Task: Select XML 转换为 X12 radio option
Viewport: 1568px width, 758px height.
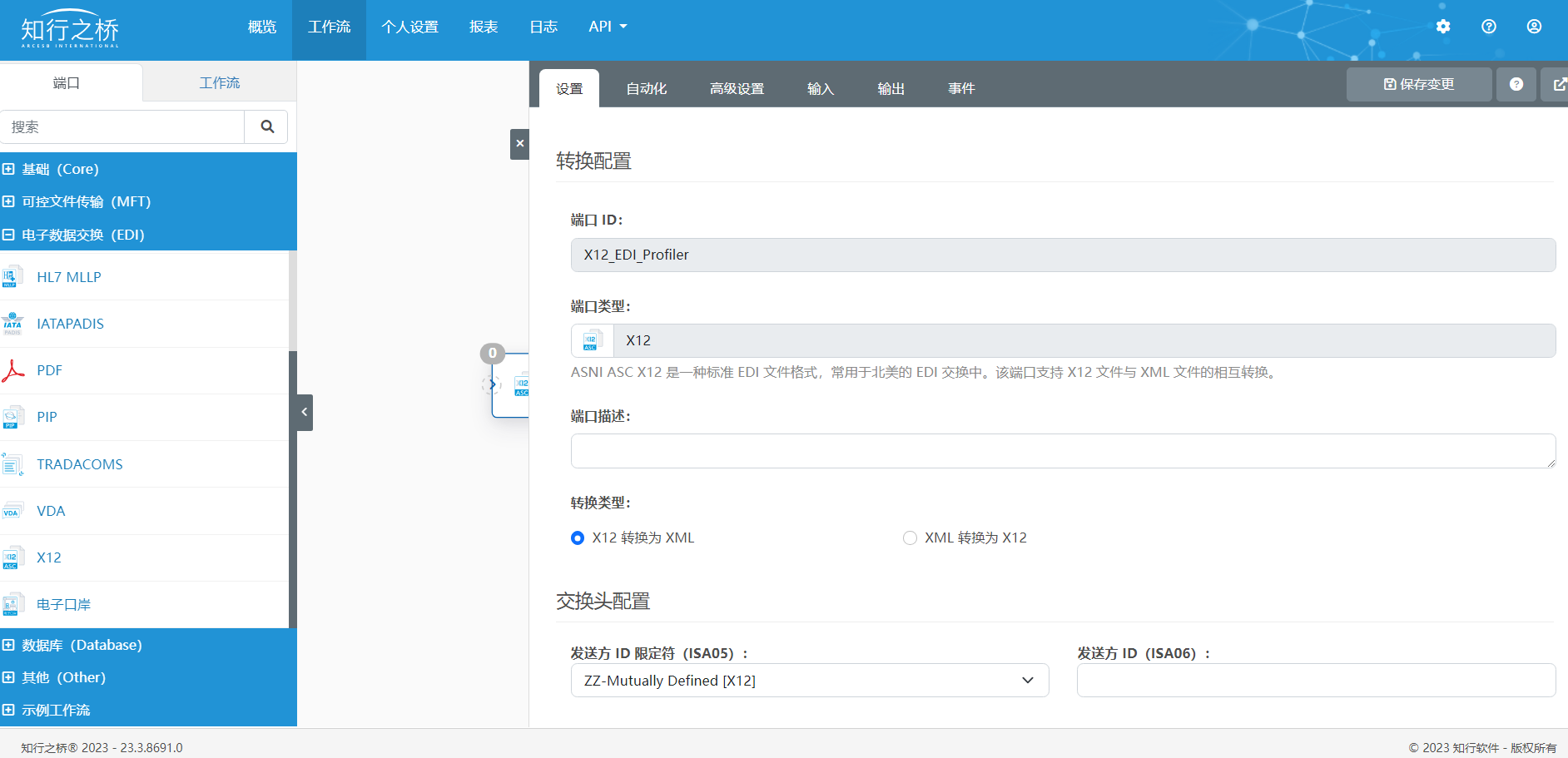Action: pyautogui.click(x=910, y=538)
